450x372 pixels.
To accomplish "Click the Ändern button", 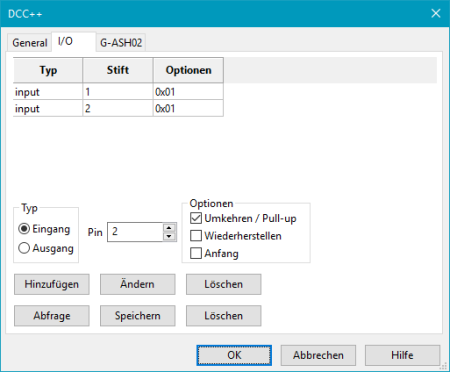I will (x=138, y=284).
